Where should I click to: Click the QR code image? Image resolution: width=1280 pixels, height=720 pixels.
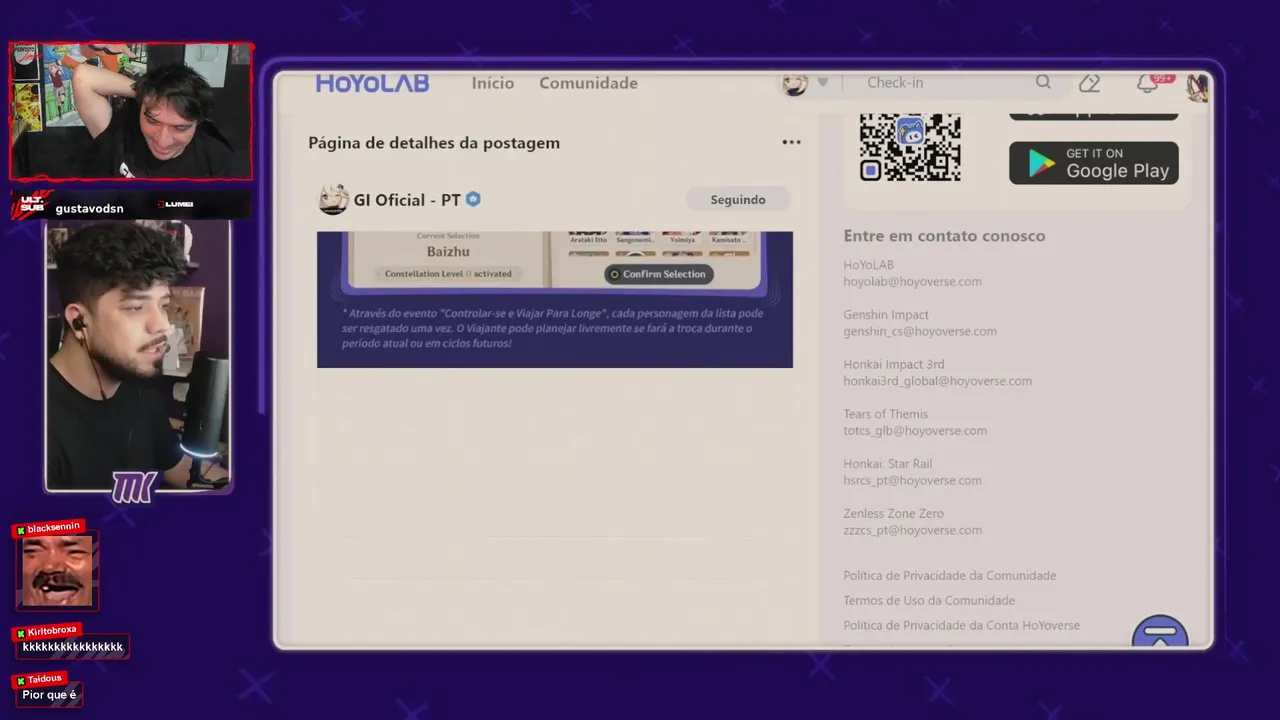(910, 147)
